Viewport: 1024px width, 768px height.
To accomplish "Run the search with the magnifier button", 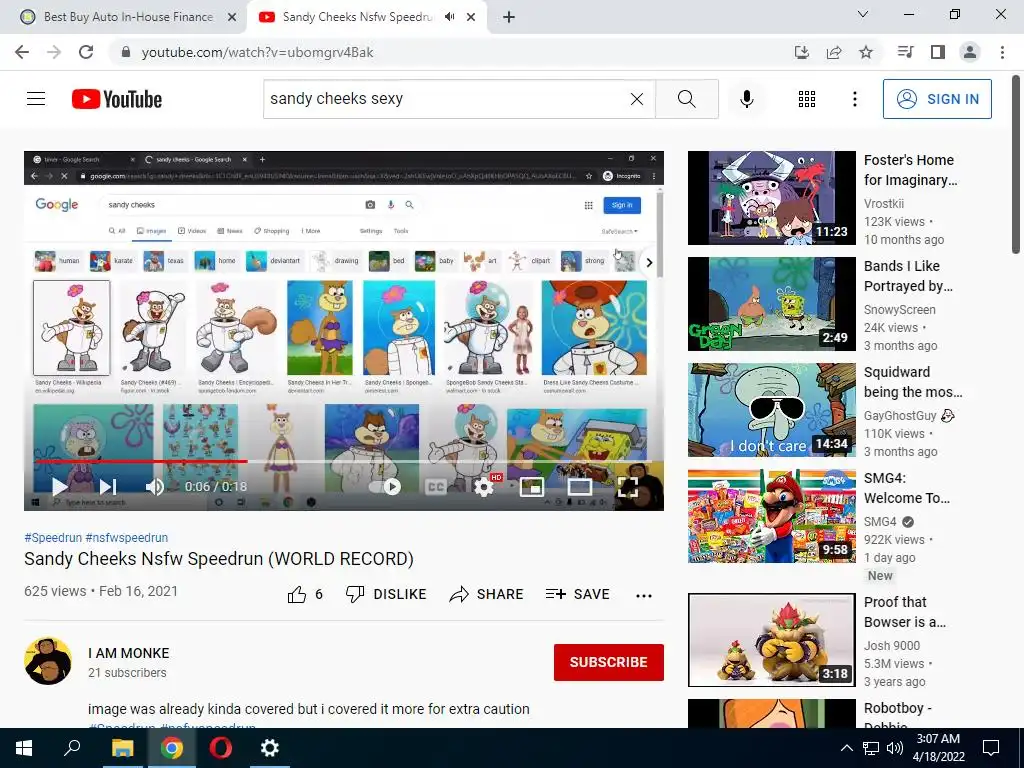I will coord(686,99).
